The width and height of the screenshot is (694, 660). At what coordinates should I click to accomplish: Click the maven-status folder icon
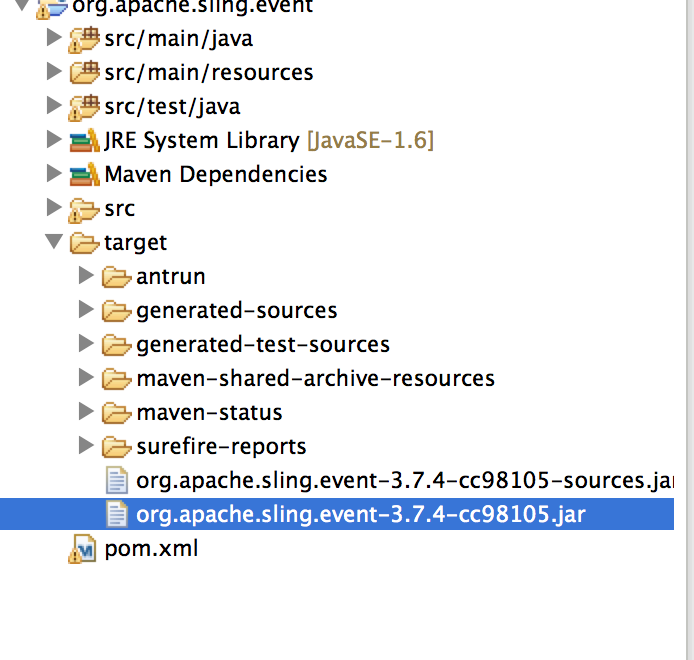coord(116,413)
